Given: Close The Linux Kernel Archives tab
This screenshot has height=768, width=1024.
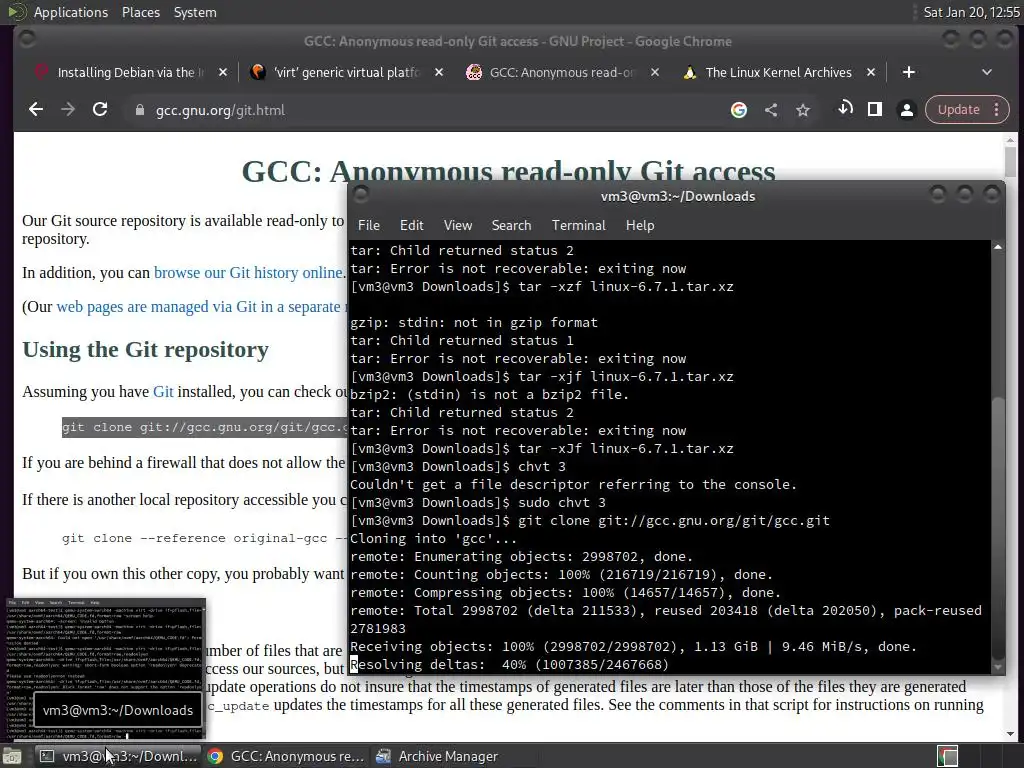Looking at the screenshot, I should pos(871,72).
